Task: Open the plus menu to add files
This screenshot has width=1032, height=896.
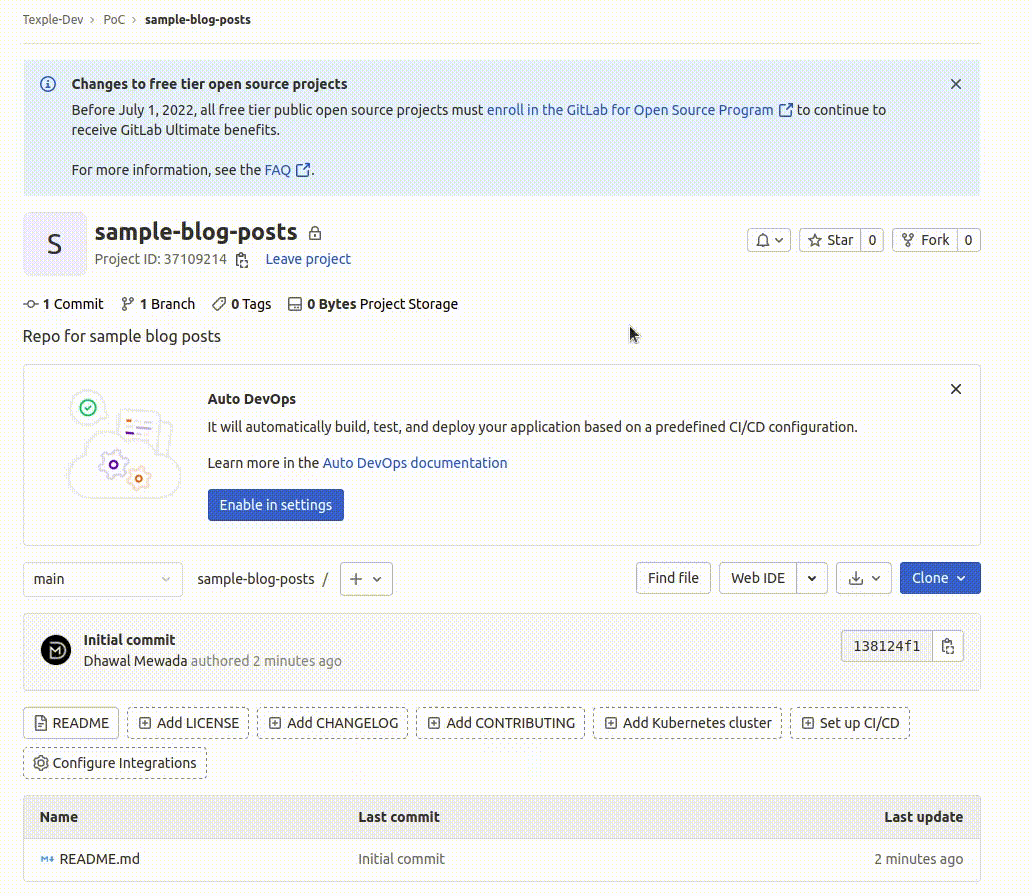Action: pos(366,578)
